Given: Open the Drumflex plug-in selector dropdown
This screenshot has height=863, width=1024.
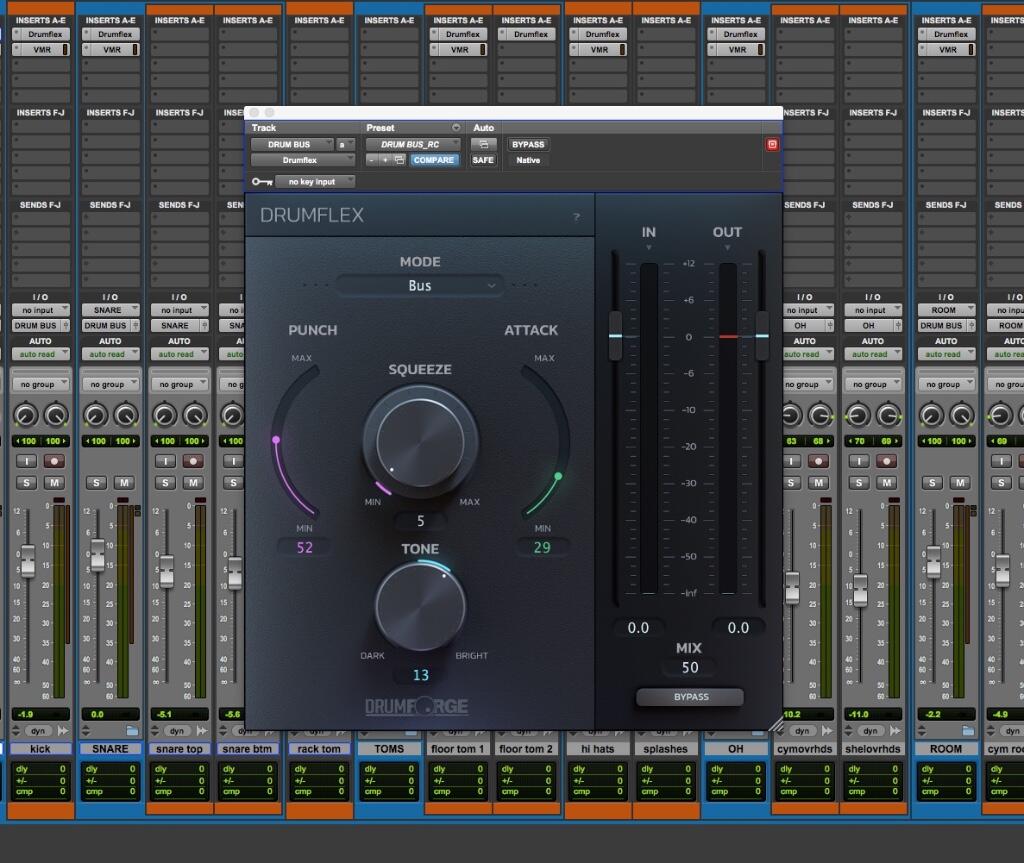Looking at the screenshot, I should click(x=302, y=160).
